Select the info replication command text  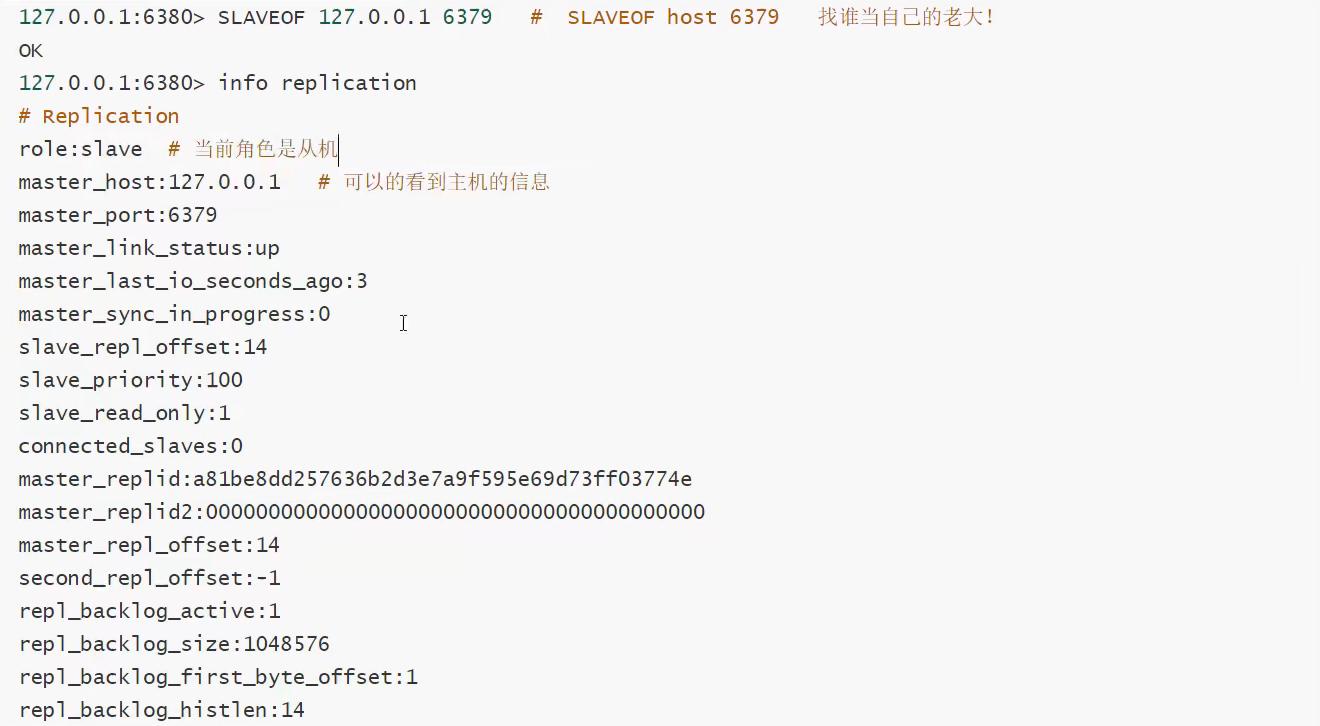pos(317,83)
